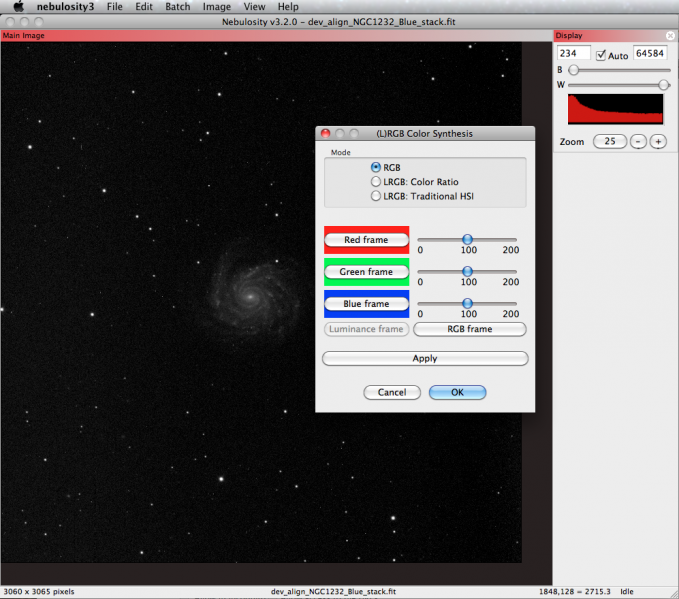Click the Red frame button
This screenshot has width=679, height=599.
click(366, 240)
